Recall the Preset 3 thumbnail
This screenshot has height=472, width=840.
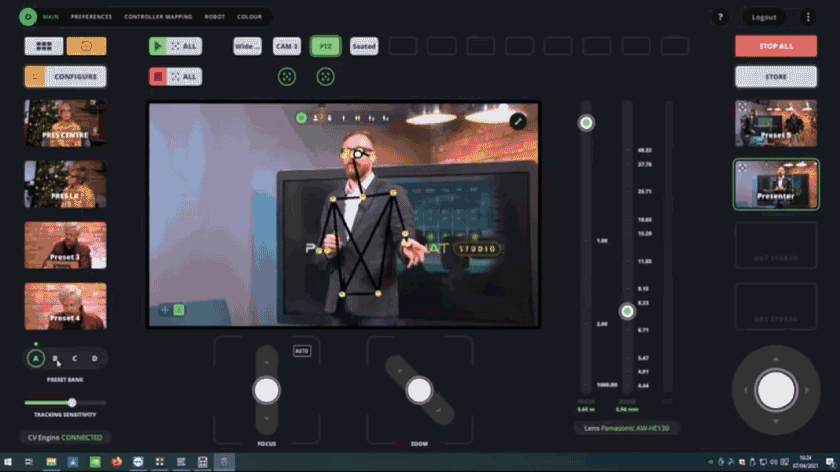click(x=65, y=245)
